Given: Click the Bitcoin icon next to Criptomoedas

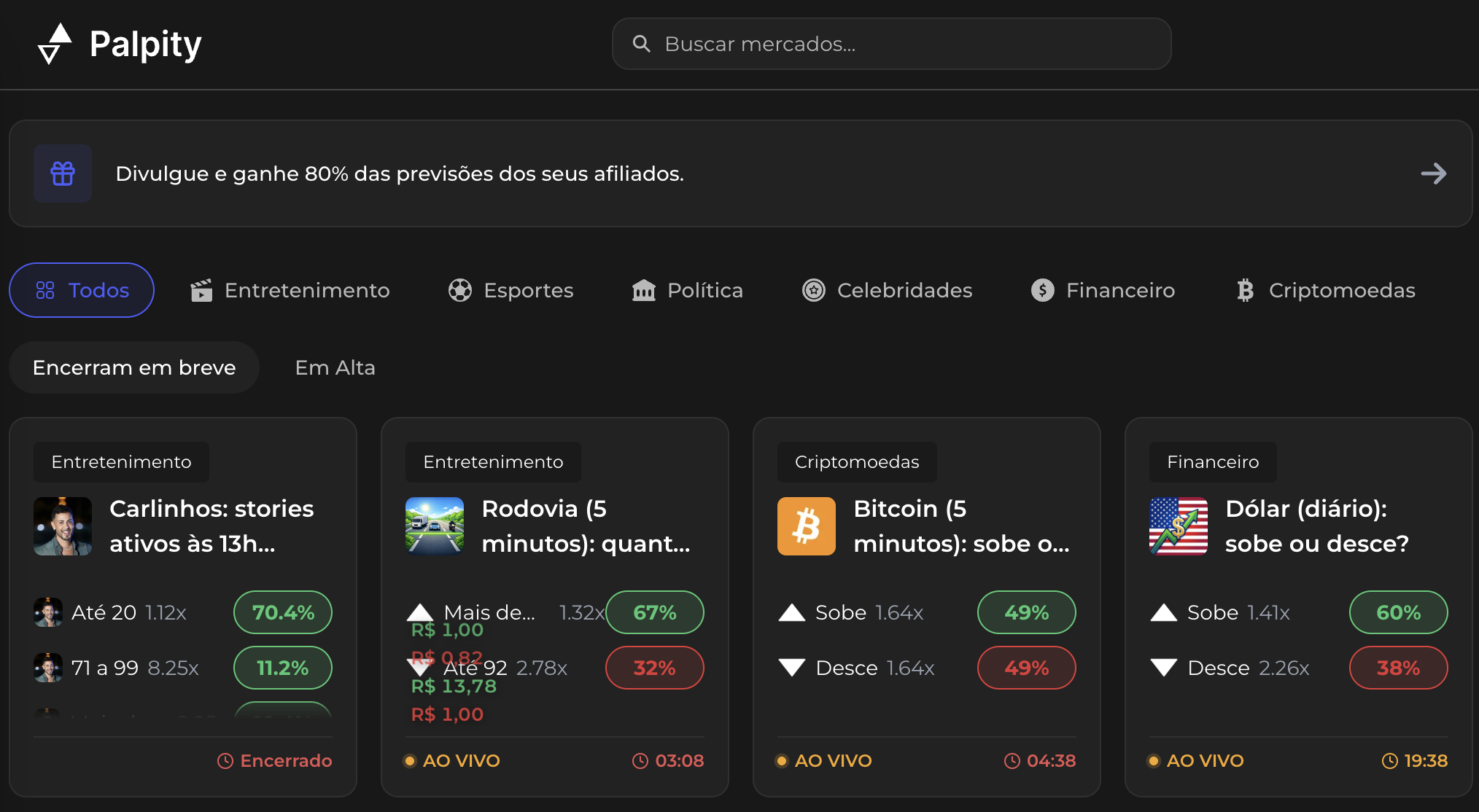Looking at the screenshot, I should [1244, 290].
